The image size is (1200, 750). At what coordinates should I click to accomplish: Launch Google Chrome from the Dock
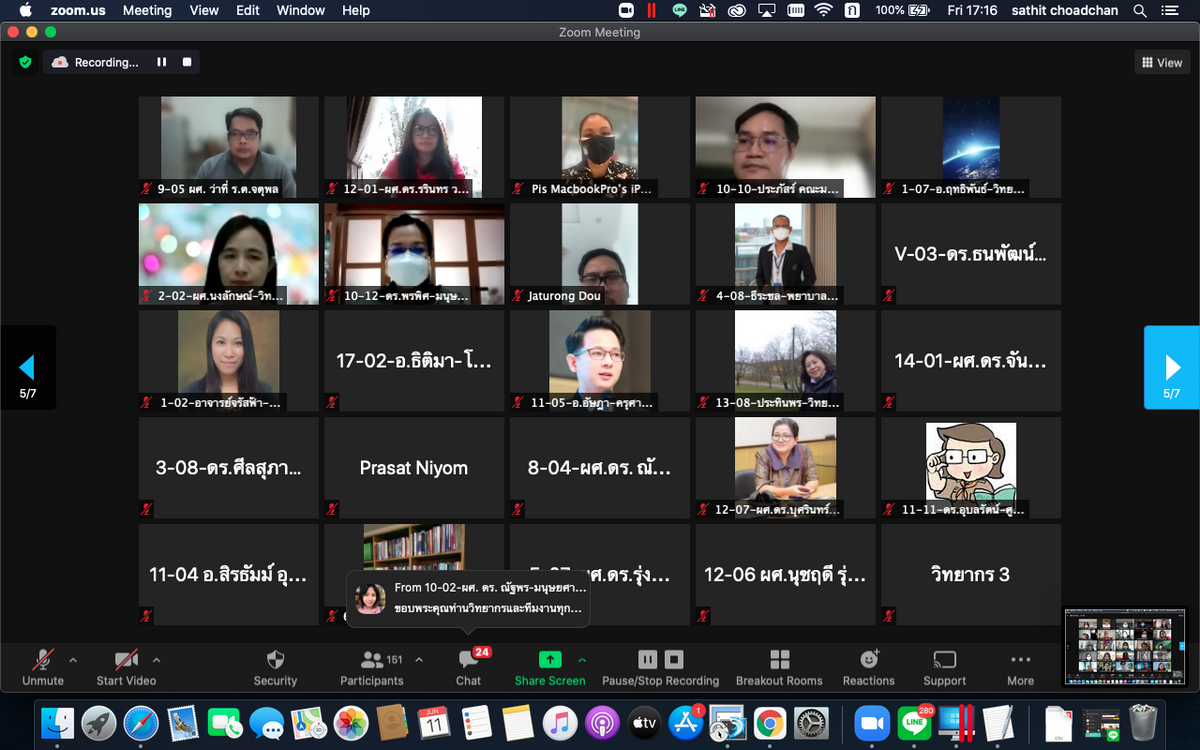[769, 722]
